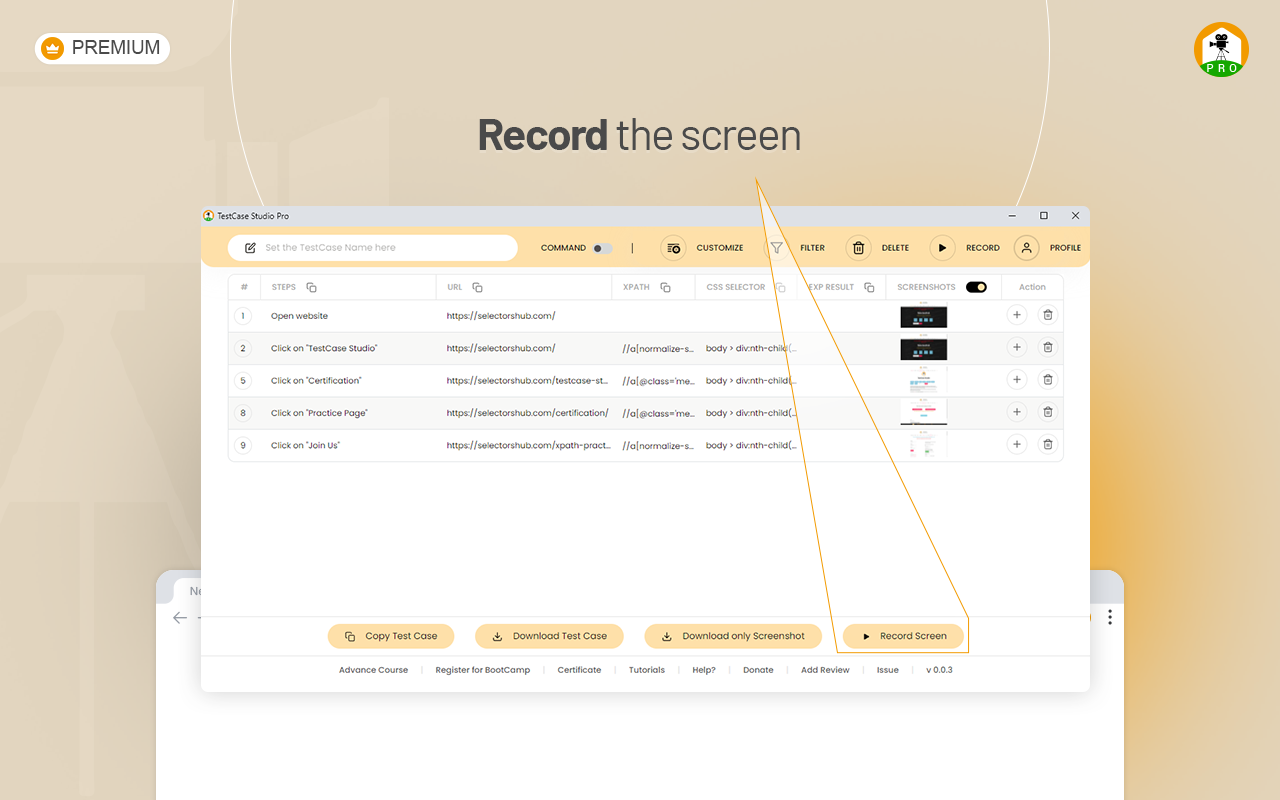Expand the 'Click on Certification' step row

click(x=1016, y=380)
